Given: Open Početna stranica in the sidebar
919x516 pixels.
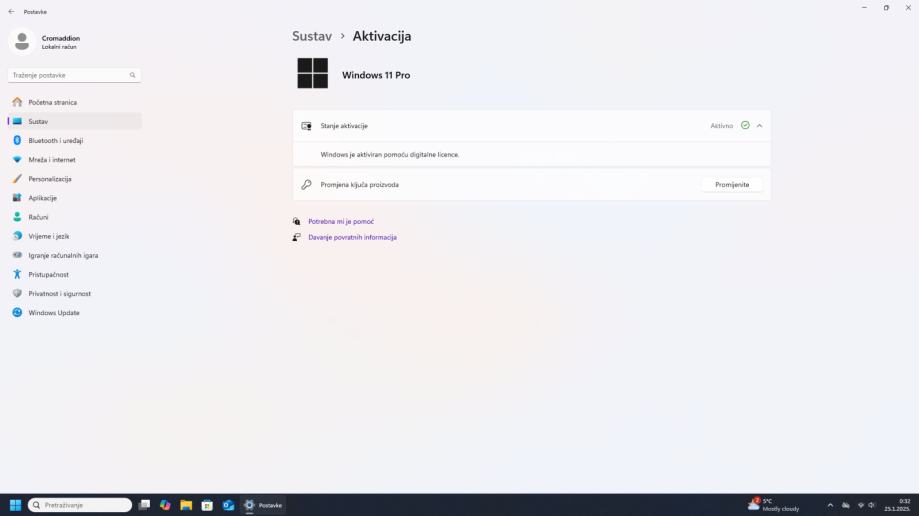Looking at the screenshot, I should 74,102.
